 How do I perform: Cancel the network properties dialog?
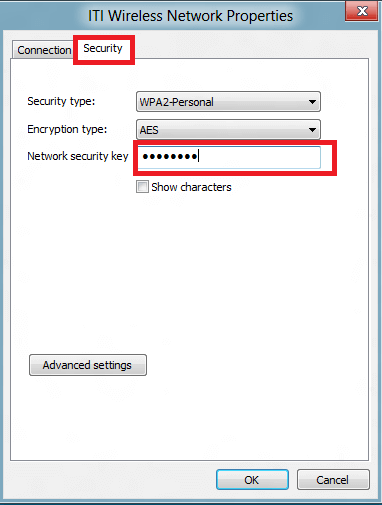pyautogui.click(x=333, y=480)
